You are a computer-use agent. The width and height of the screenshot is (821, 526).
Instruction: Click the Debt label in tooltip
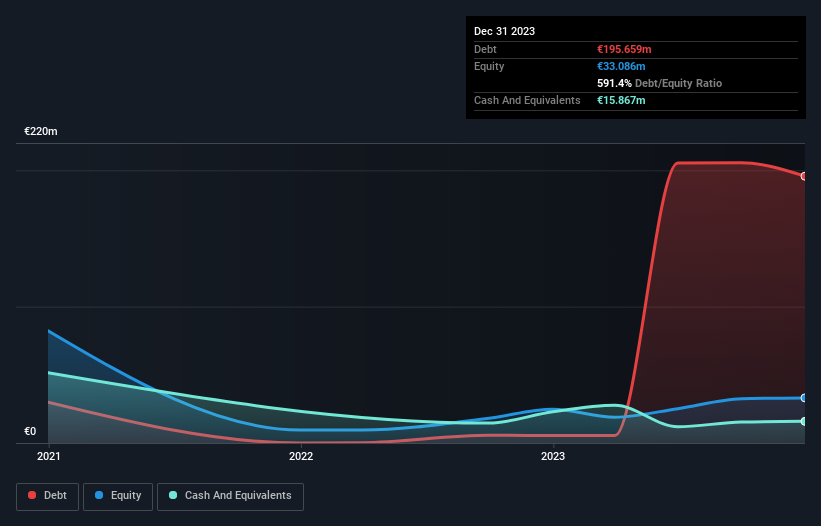[x=485, y=49]
